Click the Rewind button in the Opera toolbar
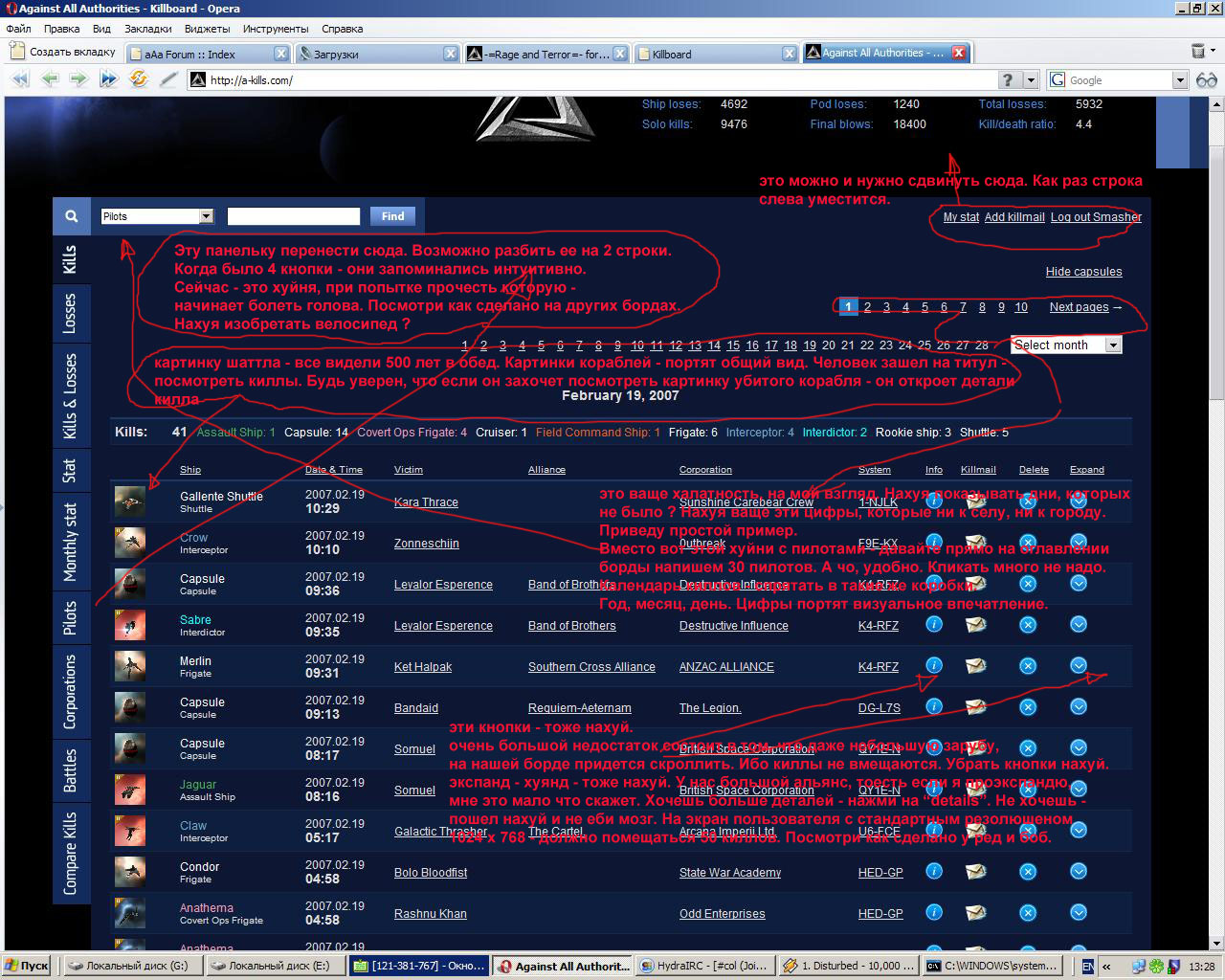This screenshot has width=1225, height=980. (x=19, y=79)
